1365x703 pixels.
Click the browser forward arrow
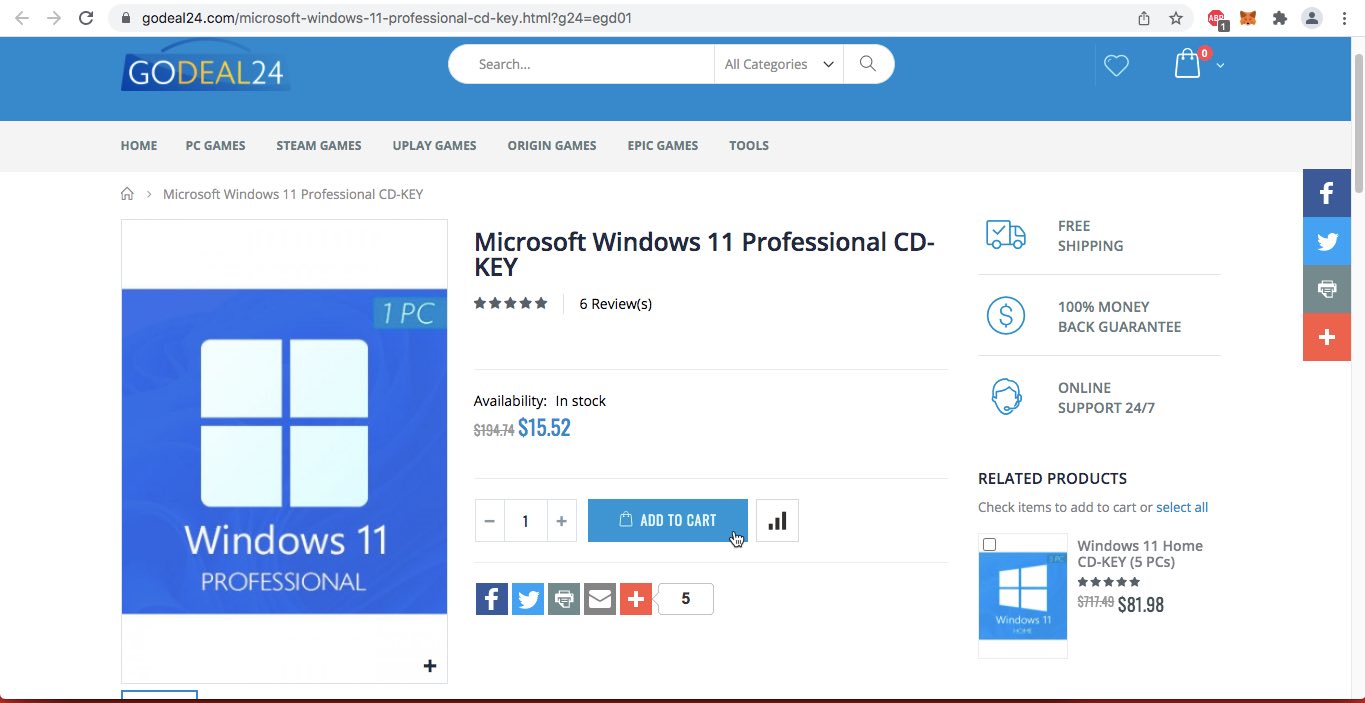(x=54, y=18)
